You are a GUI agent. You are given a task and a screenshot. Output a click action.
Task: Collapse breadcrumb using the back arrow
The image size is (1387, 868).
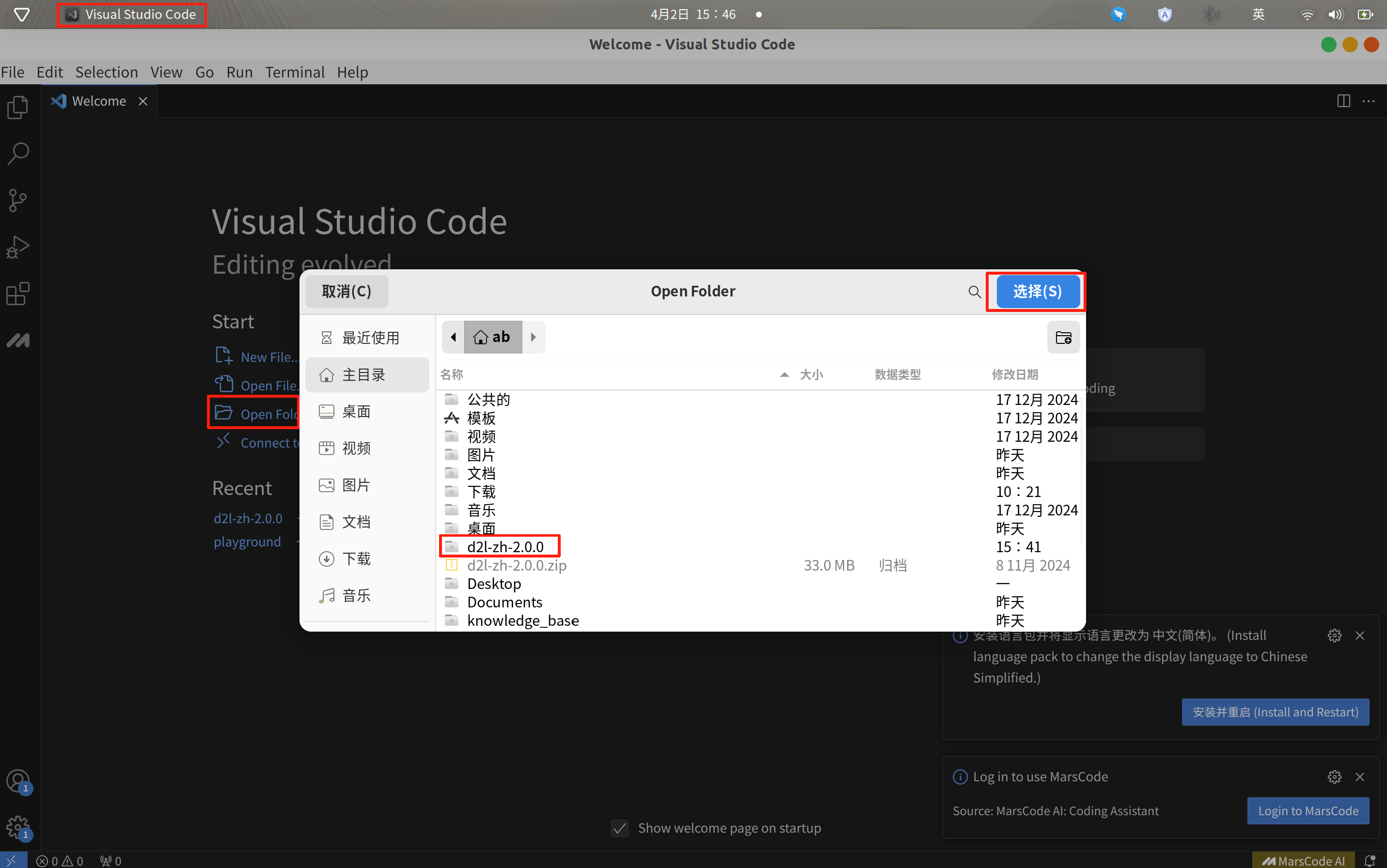click(453, 337)
